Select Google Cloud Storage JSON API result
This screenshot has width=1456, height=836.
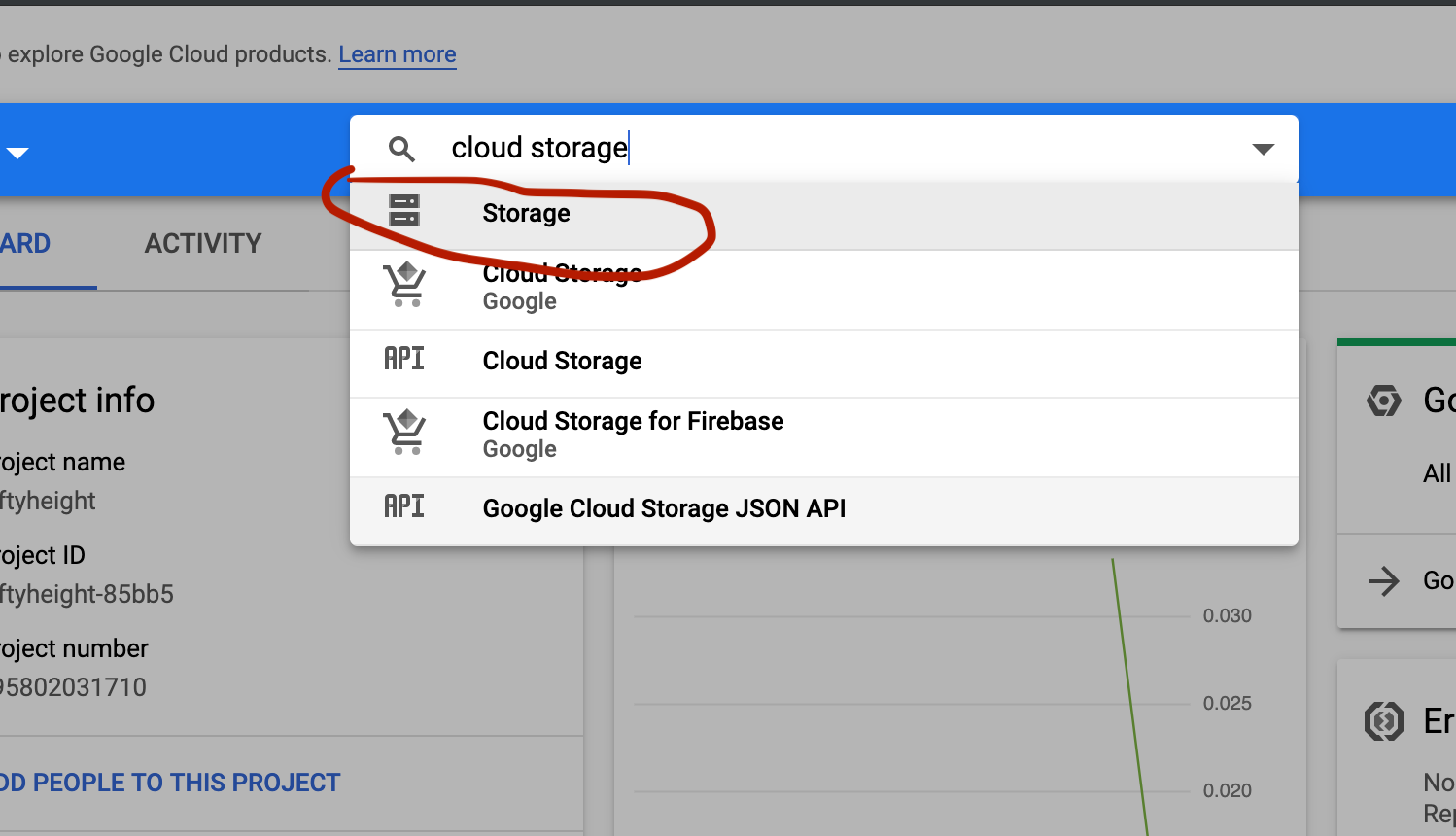pyautogui.click(x=664, y=509)
